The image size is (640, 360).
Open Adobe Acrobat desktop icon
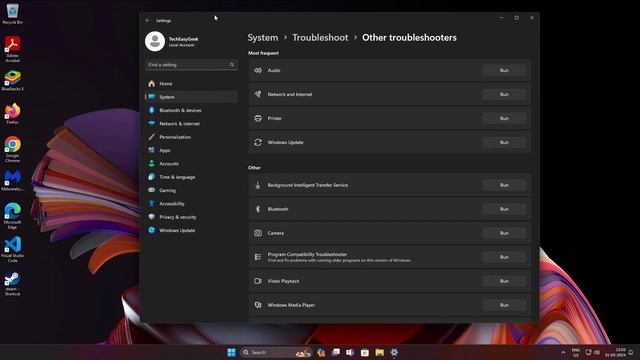[13, 49]
